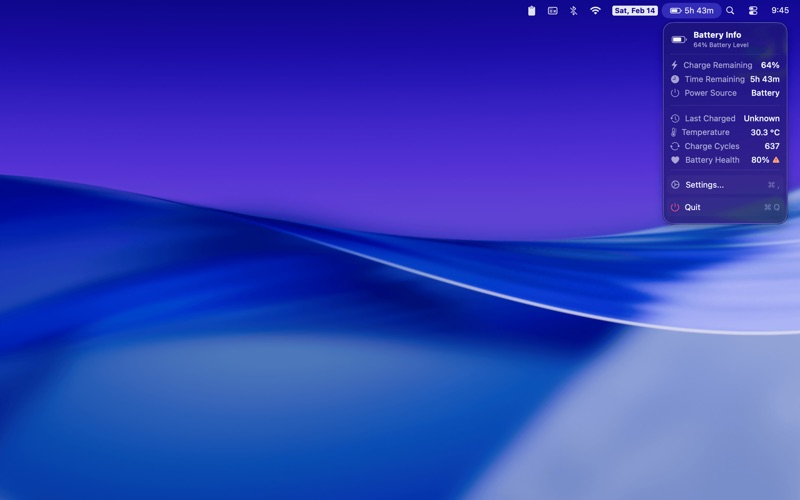800x500 pixels.
Task: Click the clock icon beside Time Remaining
Action: tap(674, 79)
